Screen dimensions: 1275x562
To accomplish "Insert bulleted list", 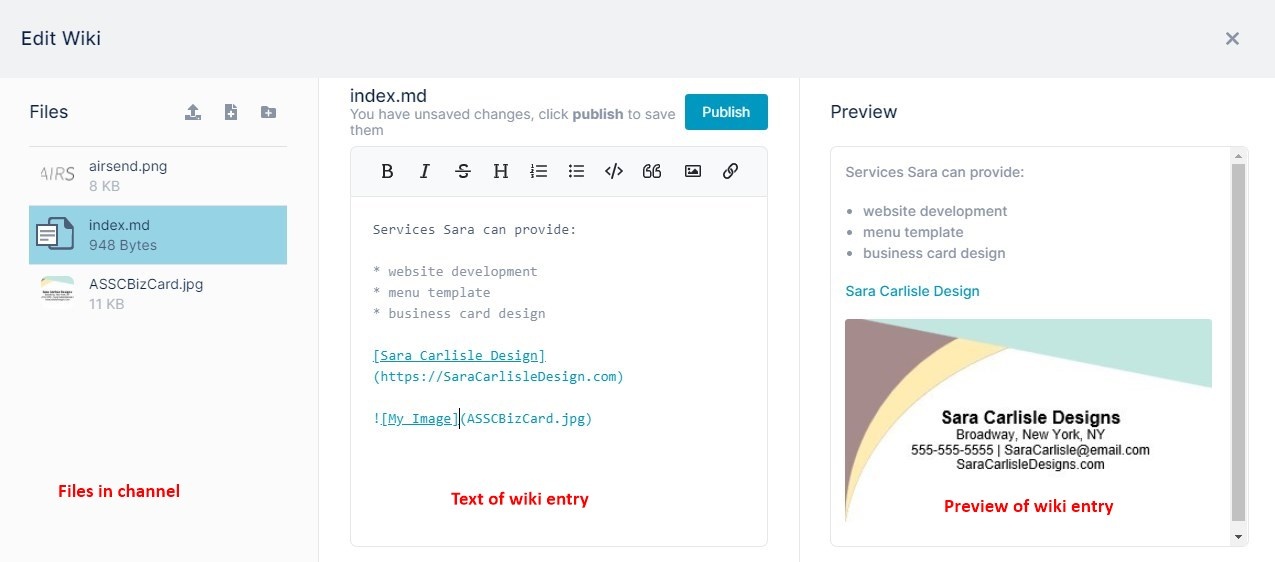I will (576, 171).
